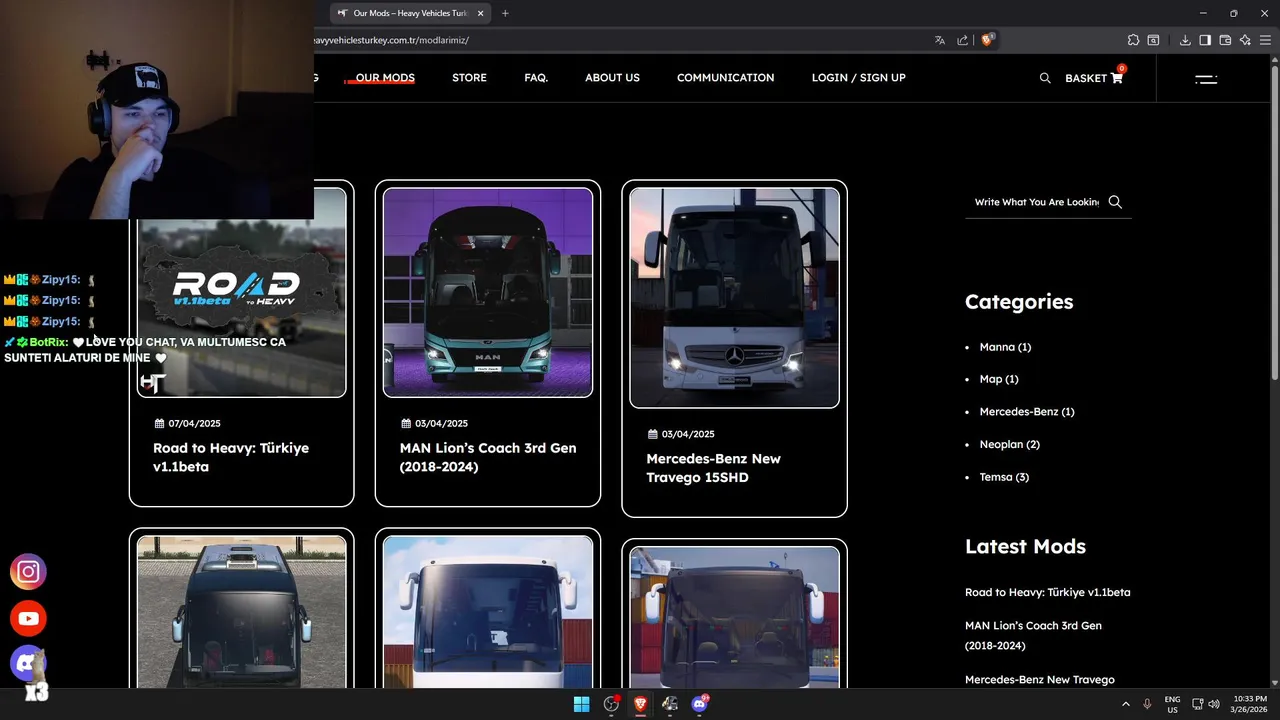The height and width of the screenshot is (720, 1280).
Task: Click the Instagram overlay icon
Action: (28, 572)
